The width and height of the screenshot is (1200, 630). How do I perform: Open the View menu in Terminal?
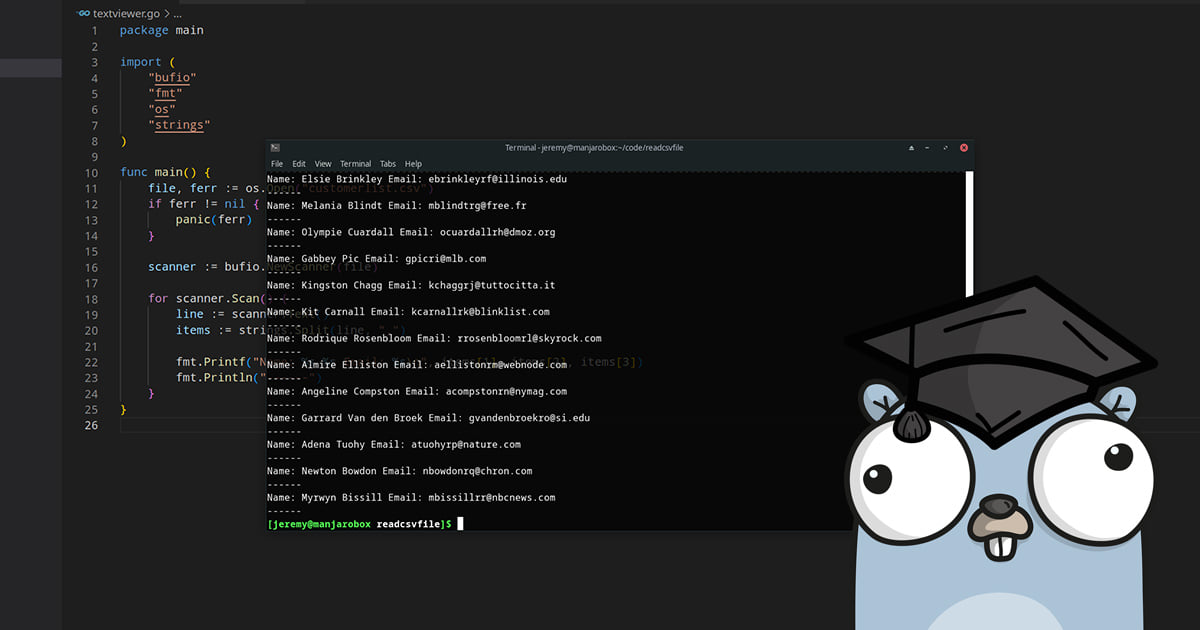(323, 164)
